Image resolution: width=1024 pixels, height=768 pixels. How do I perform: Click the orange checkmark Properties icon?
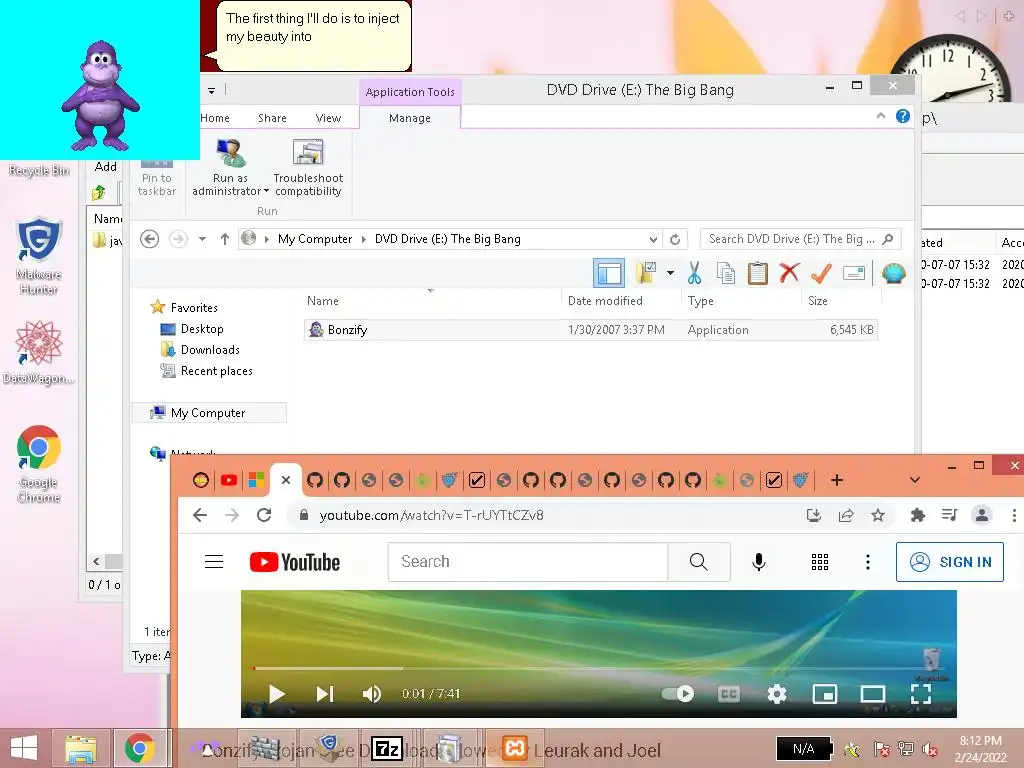[x=821, y=273]
